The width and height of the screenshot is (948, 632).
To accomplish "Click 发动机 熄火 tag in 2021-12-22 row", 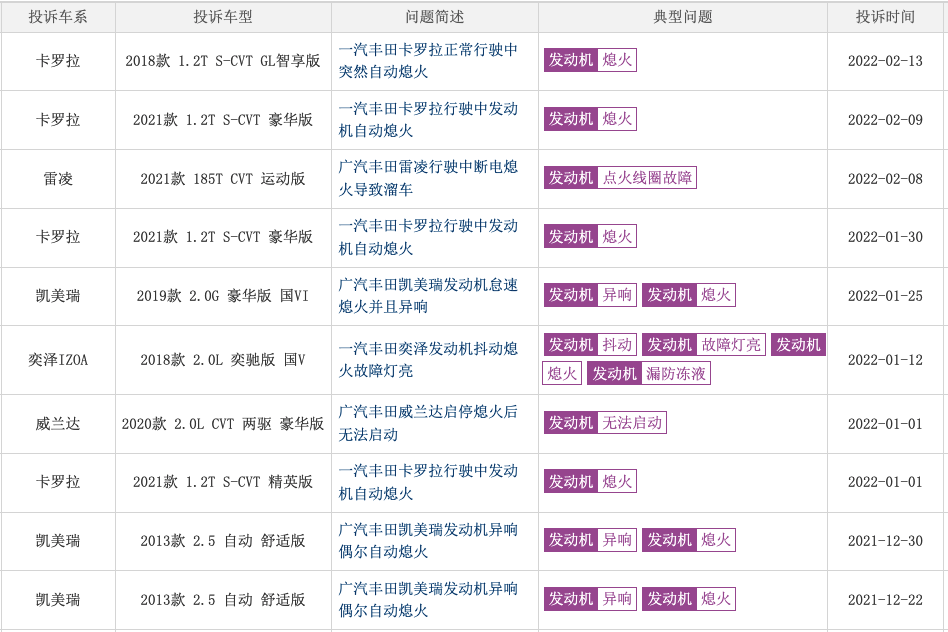I will tap(689, 599).
